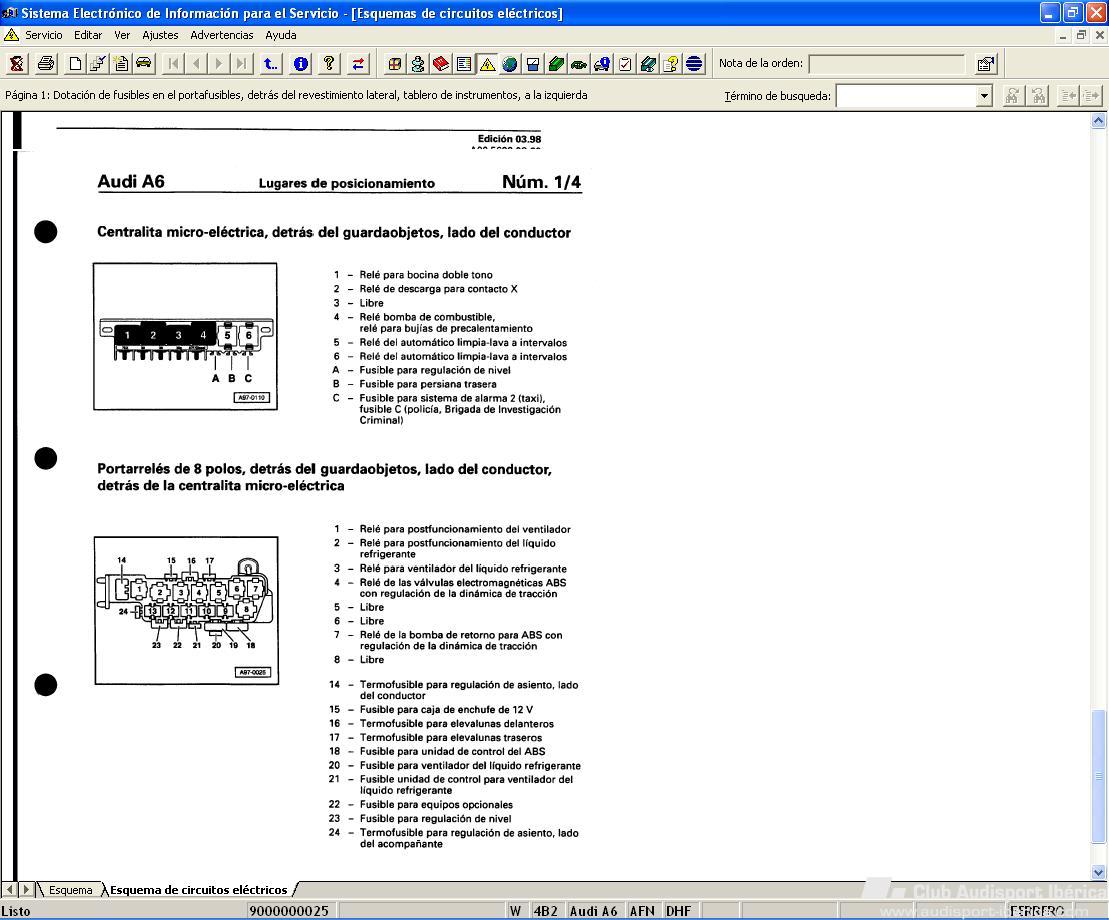1109x920 pixels.
Task: Click the Listo status text
Action: pos(16,911)
